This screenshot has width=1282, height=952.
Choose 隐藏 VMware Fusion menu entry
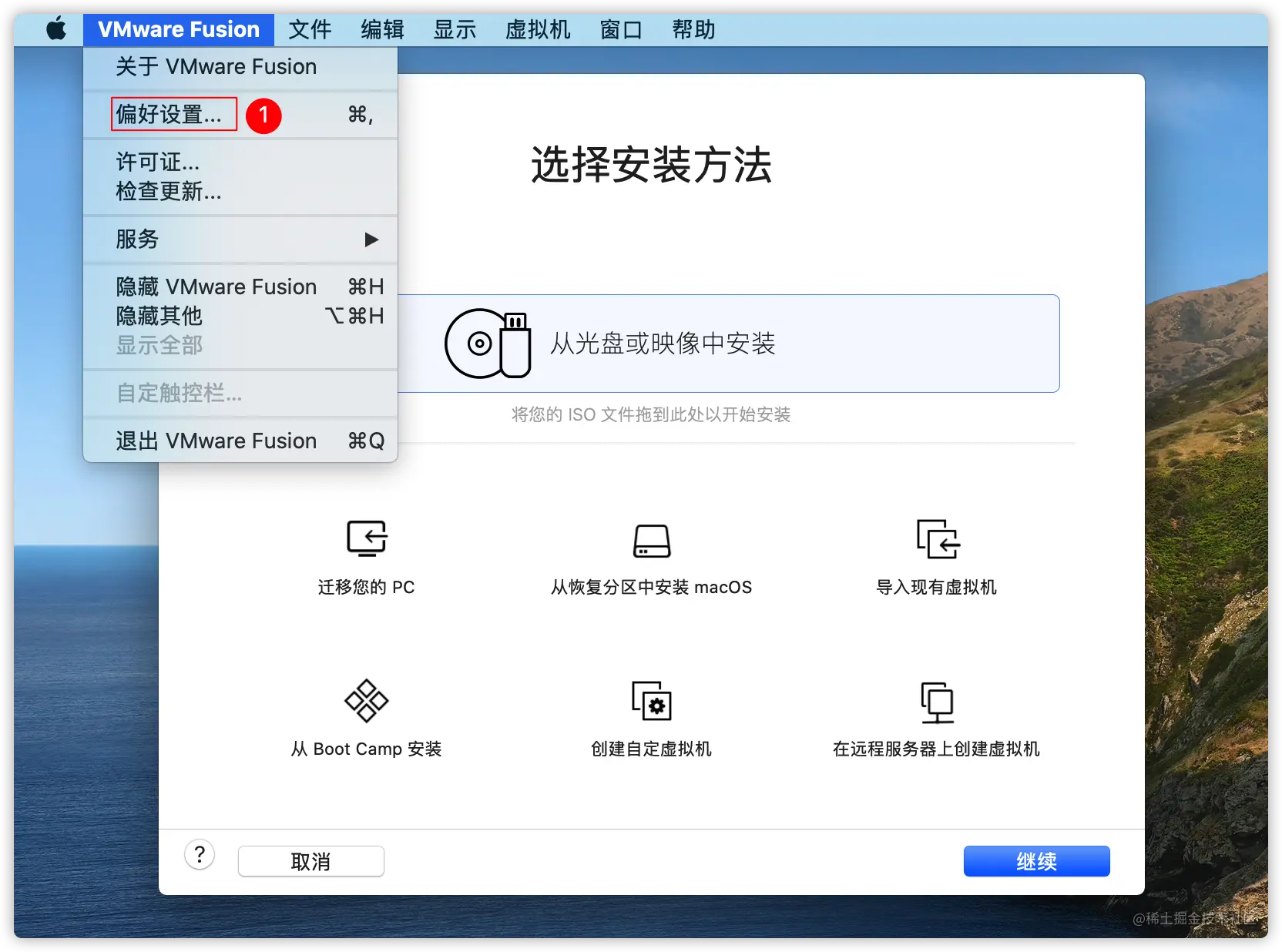pos(240,287)
